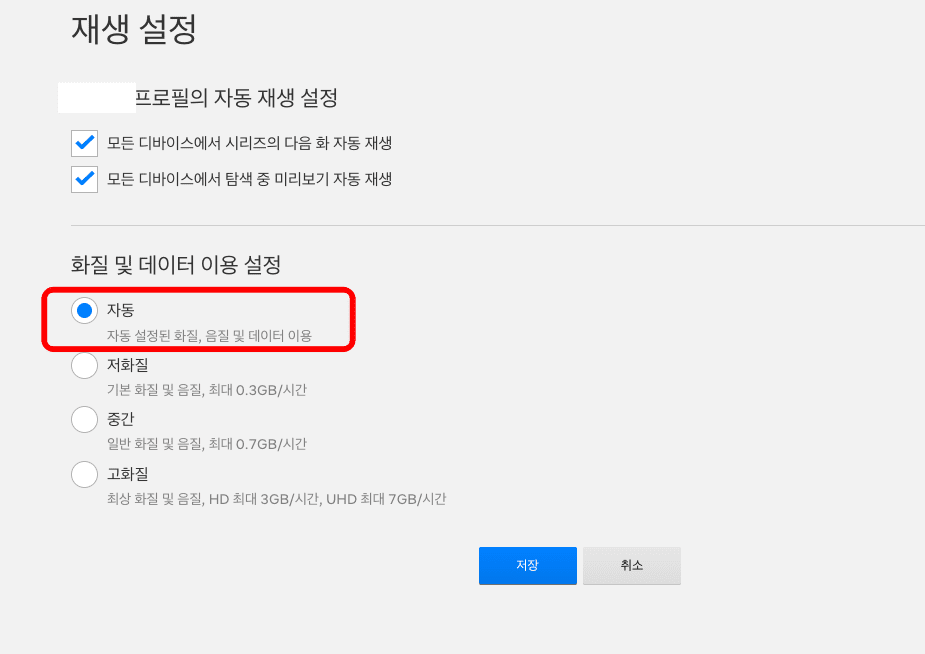Cancel changes with the 취소 button
The image size is (925, 654).
coord(632,566)
